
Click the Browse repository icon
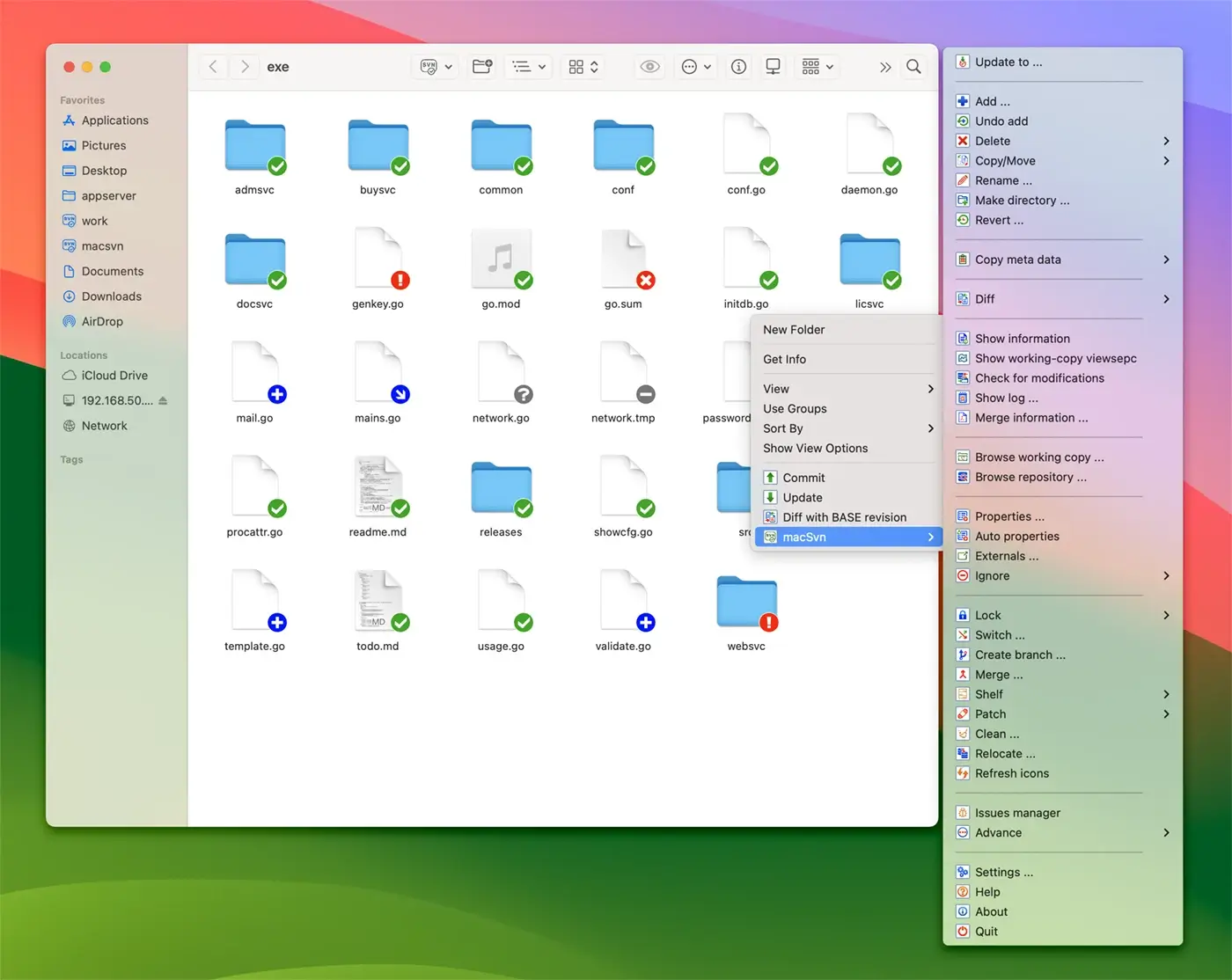click(x=962, y=477)
